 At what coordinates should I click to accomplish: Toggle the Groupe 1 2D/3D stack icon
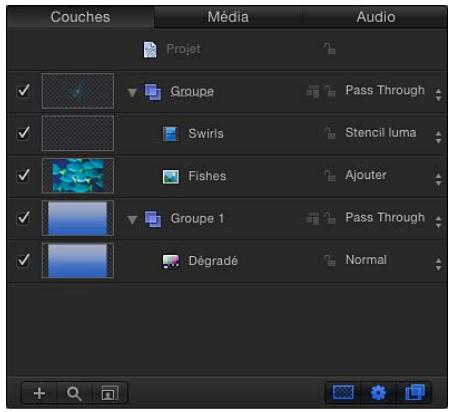click(x=313, y=218)
